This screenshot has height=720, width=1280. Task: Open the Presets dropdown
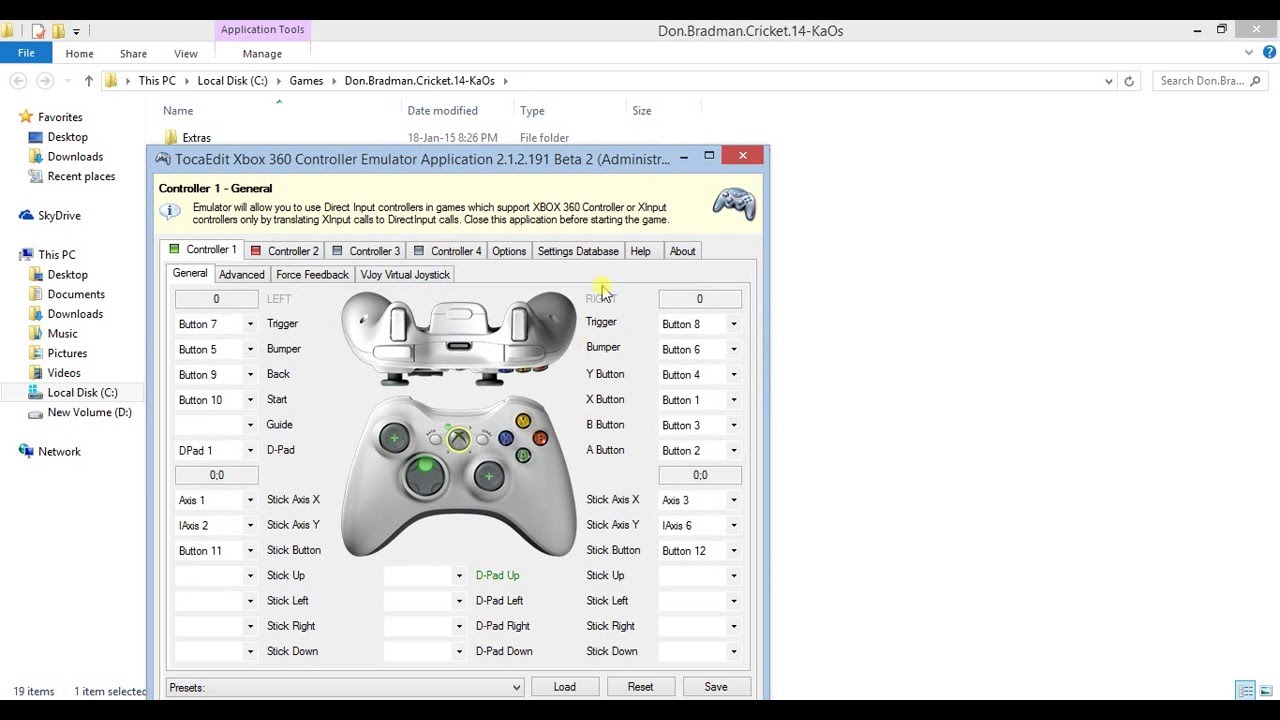(516, 688)
